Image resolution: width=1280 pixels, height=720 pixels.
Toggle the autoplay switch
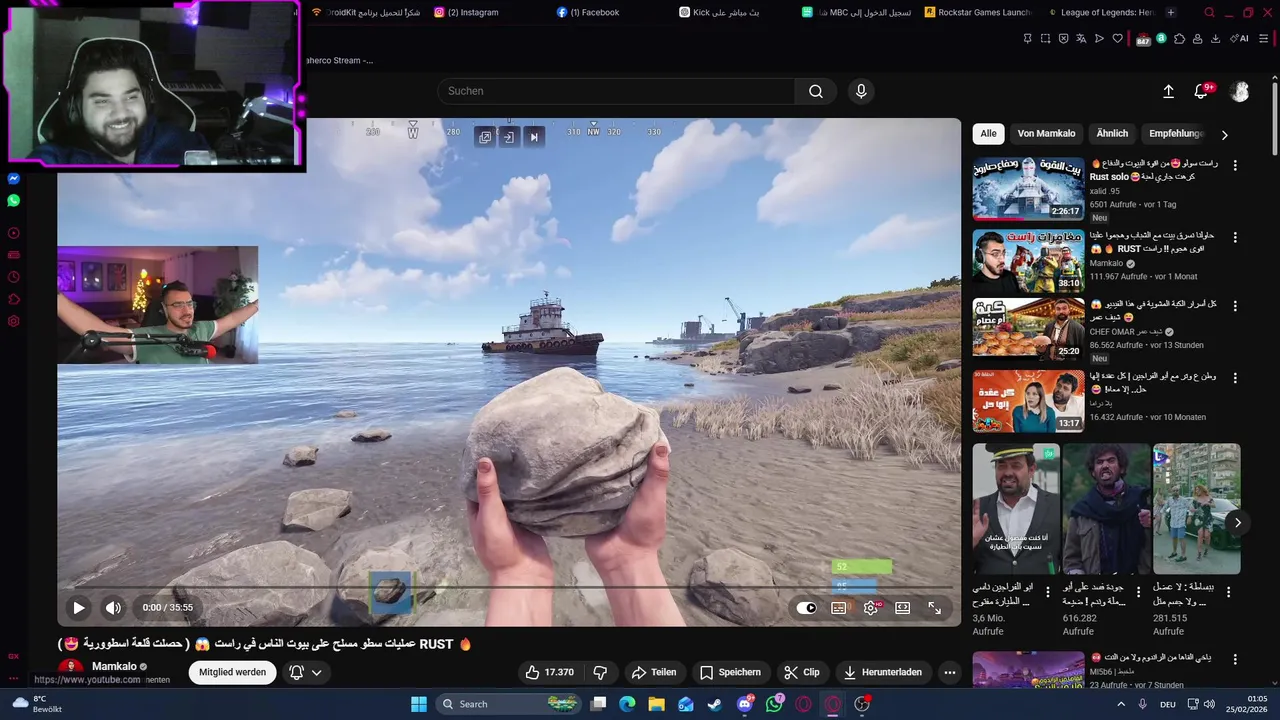click(x=806, y=607)
